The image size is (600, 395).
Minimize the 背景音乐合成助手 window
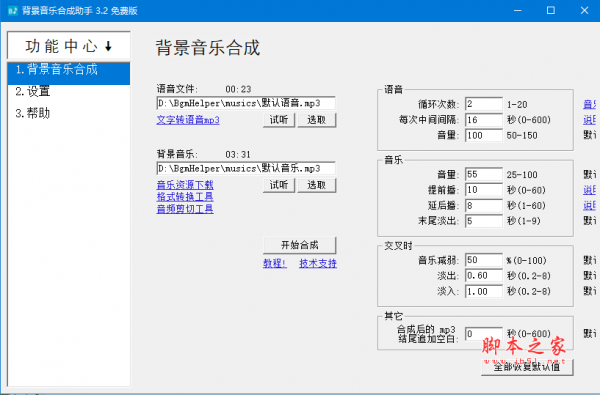tap(518, 10)
